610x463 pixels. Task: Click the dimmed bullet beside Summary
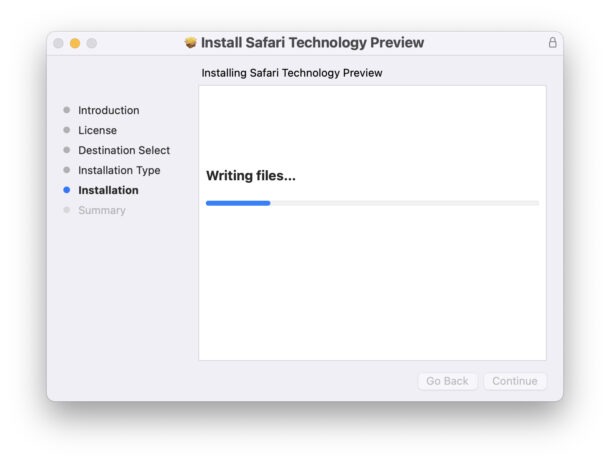67,210
